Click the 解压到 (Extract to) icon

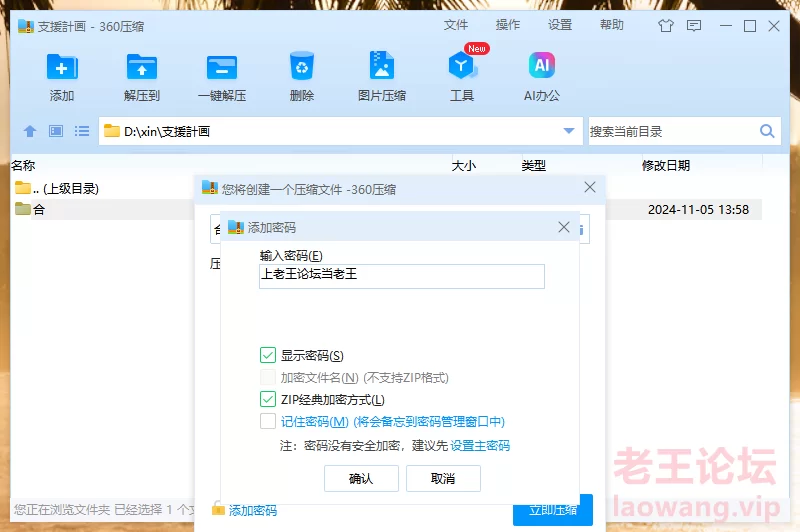(x=142, y=66)
